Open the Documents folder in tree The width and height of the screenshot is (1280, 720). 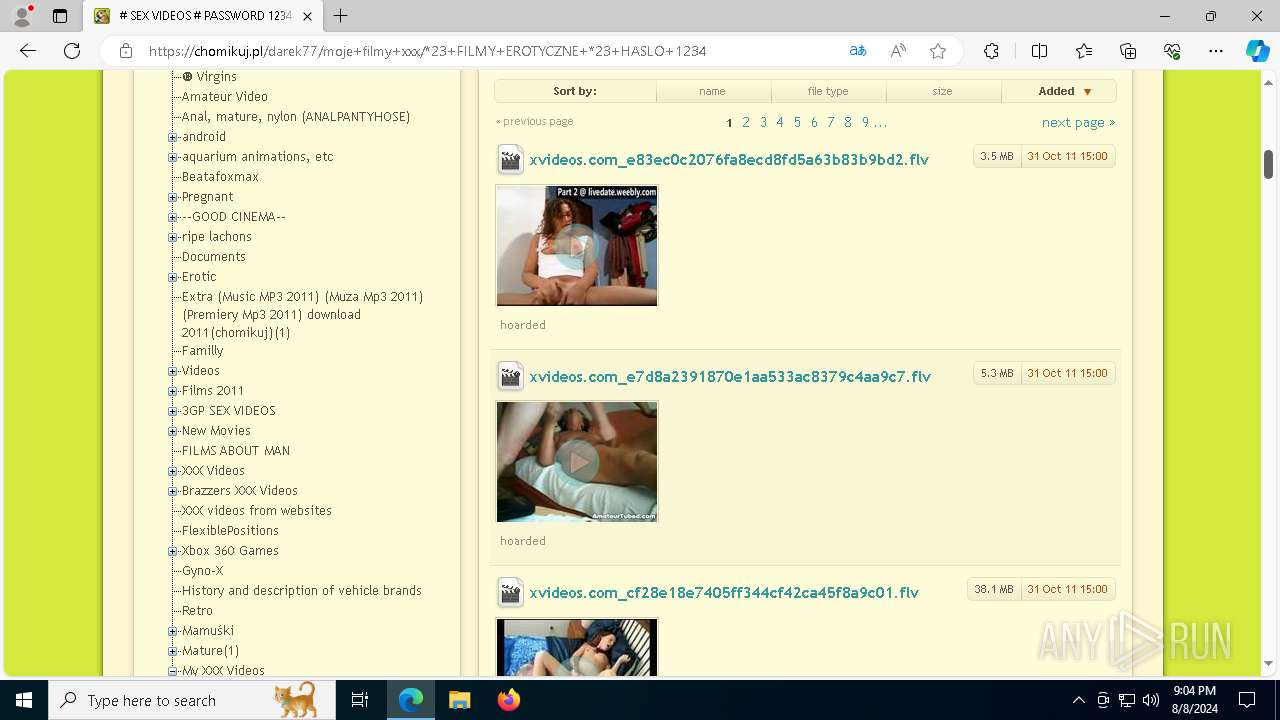tap(214, 257)
